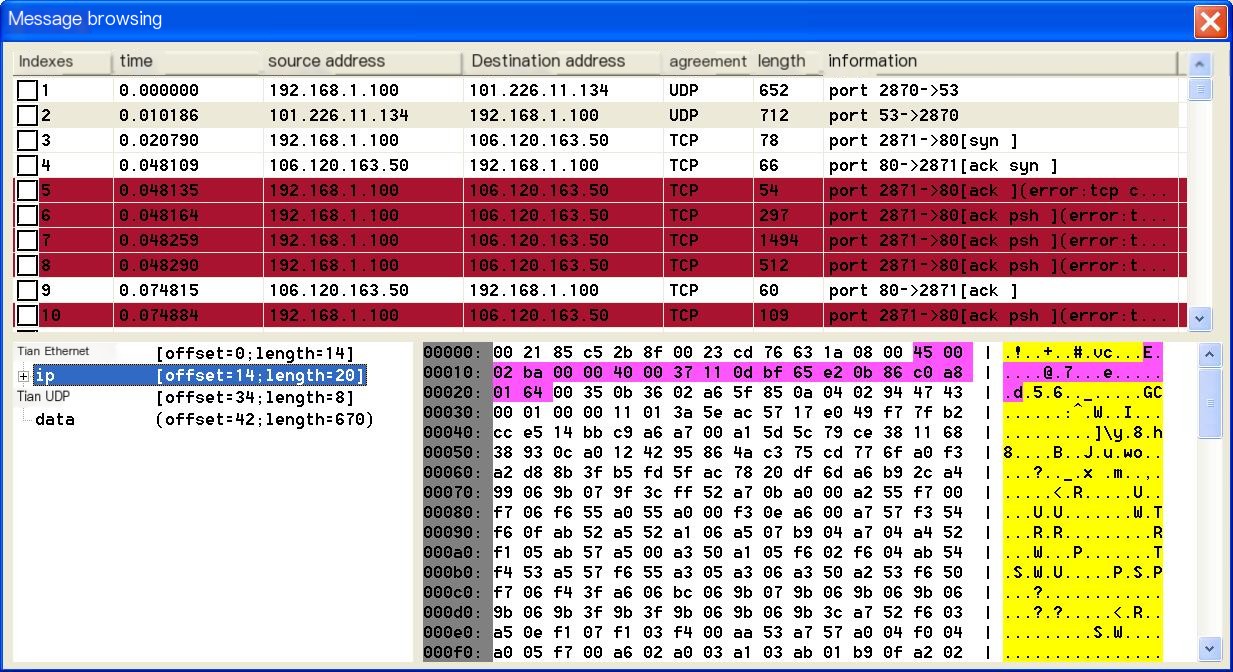Check the box for packet row 2
1233x672 pixels.
click(x=27, y=116)
